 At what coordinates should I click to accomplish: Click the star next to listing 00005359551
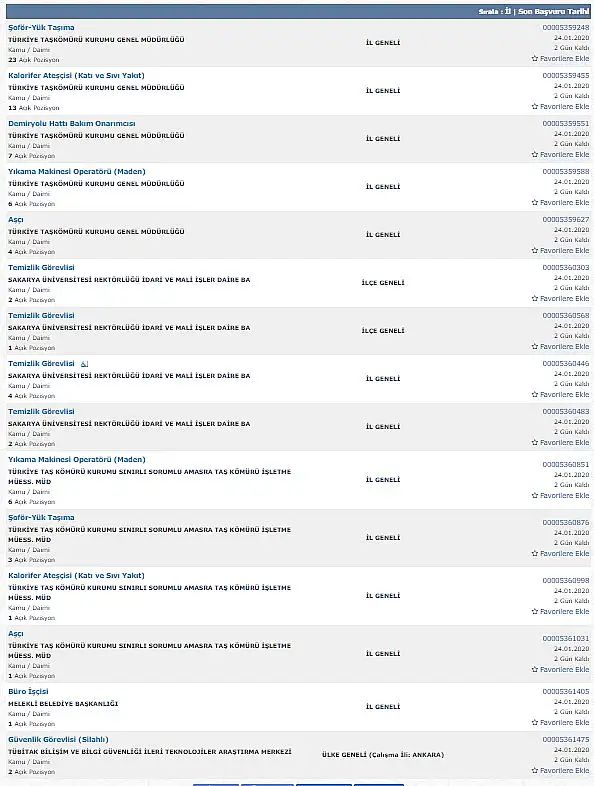(x=534, y=155)
